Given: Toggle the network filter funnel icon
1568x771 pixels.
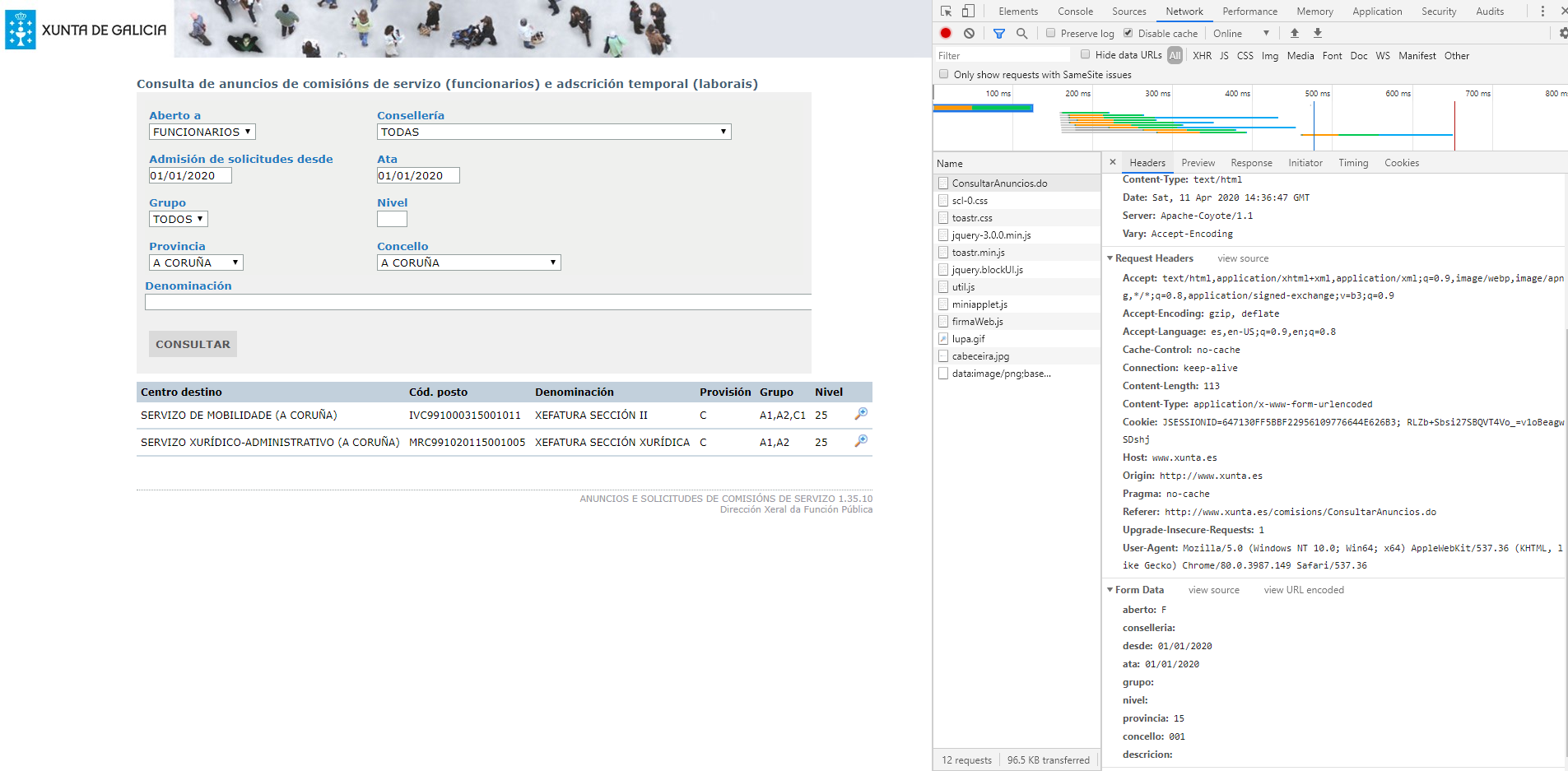Looking at the screenshot, I should pyautogui.click(x=998, y=33).
